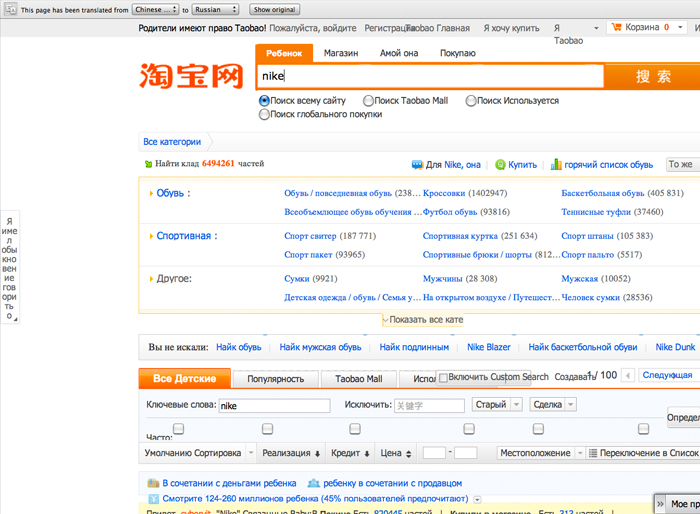Click the Nike Dunk suggestion link

point(675,347)
